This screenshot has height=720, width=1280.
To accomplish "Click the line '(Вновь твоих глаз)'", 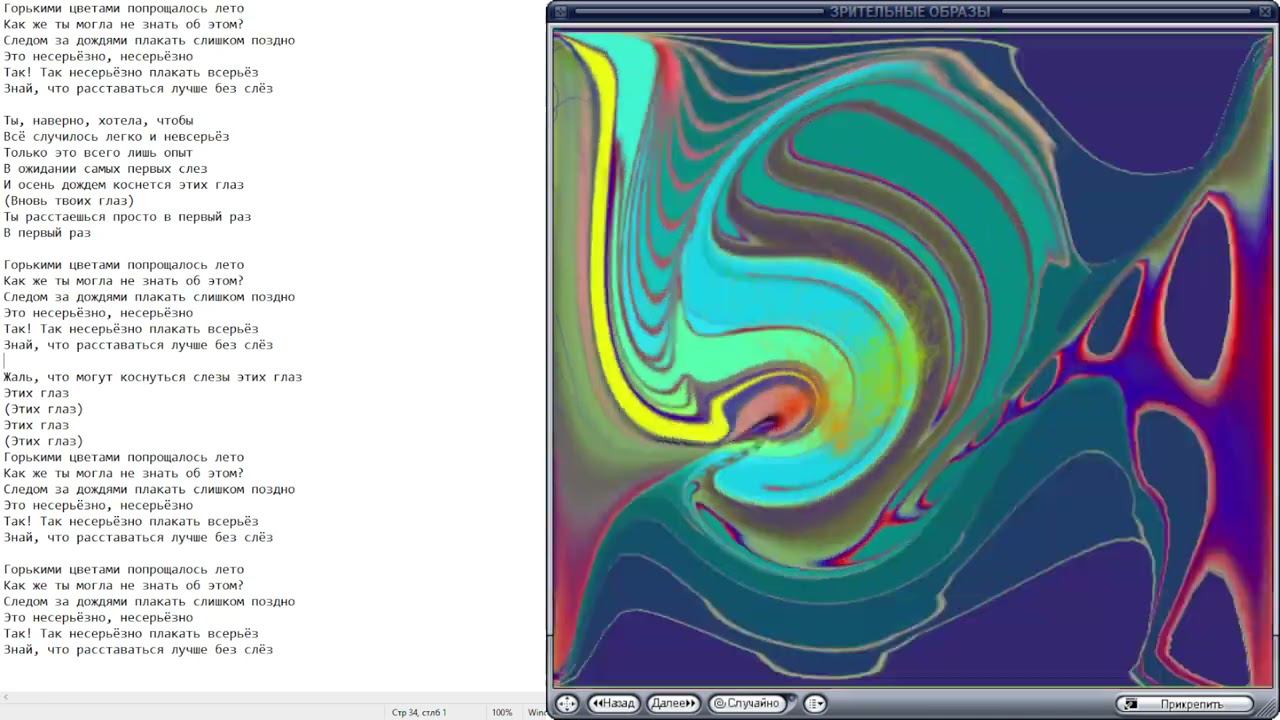I will (69, 201).
